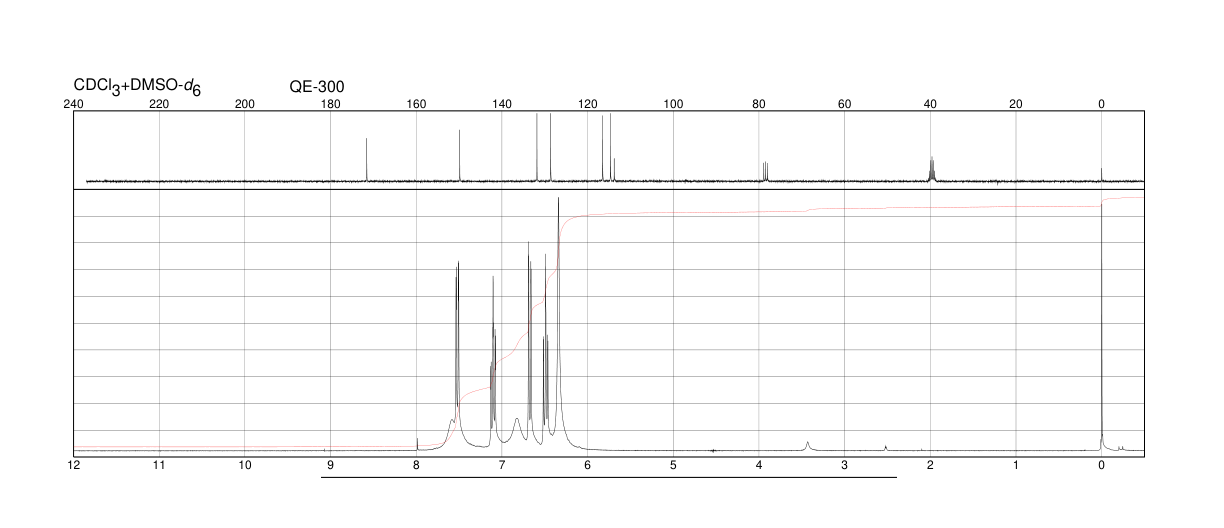The image size is (1224, 528).
Task: Click the 5 tick label on proton axis
Action: pos(673,466)
